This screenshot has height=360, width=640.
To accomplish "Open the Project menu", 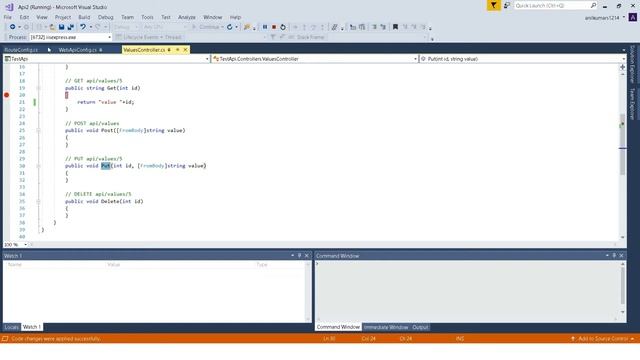I will 62,17.
